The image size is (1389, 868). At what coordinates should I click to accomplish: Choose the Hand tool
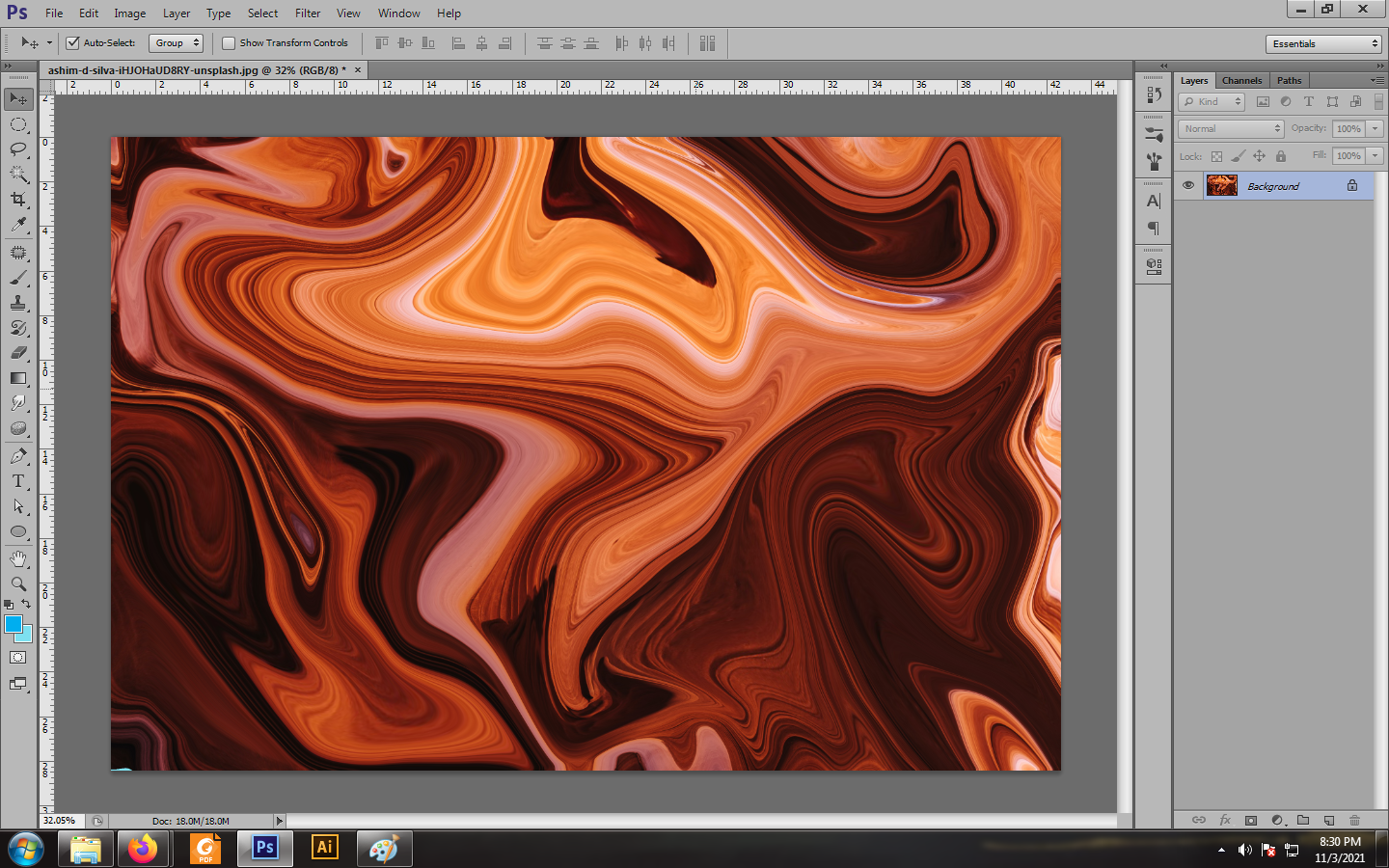(18, 558)
